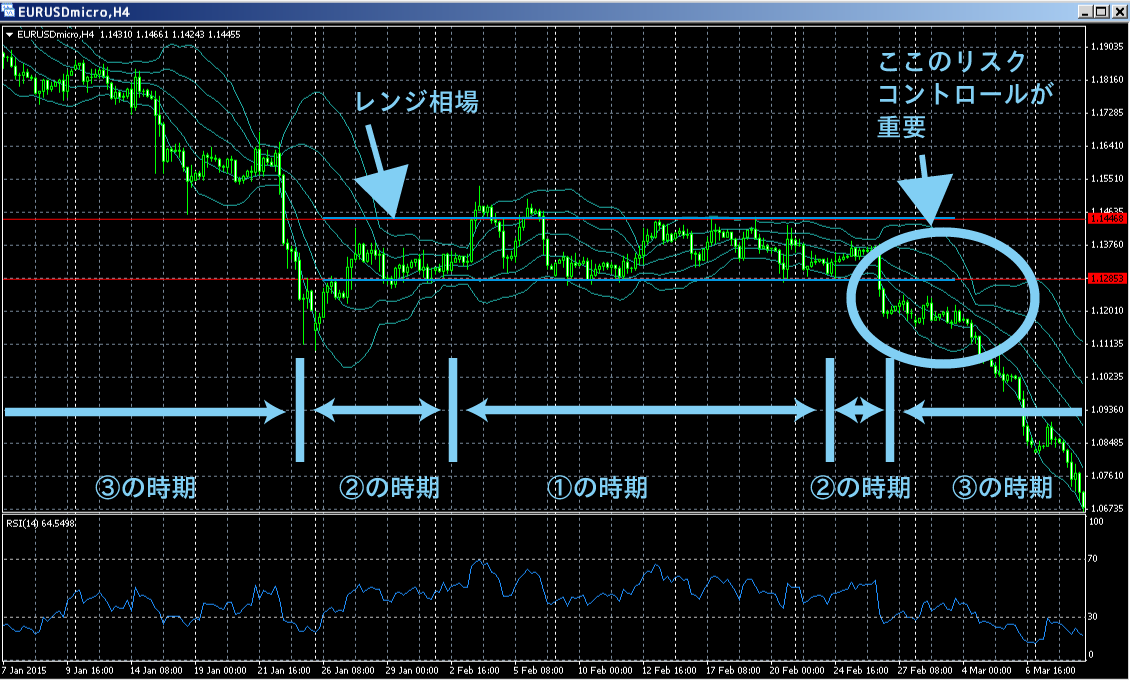The image size is (1130, 680).
Task: Close the EURUSDmicro,H4 chart window
Action: 1119,11
